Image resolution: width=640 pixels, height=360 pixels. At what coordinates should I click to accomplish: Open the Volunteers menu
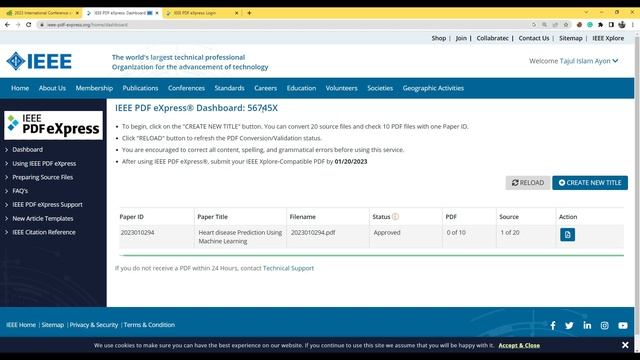tap(342, 88)
